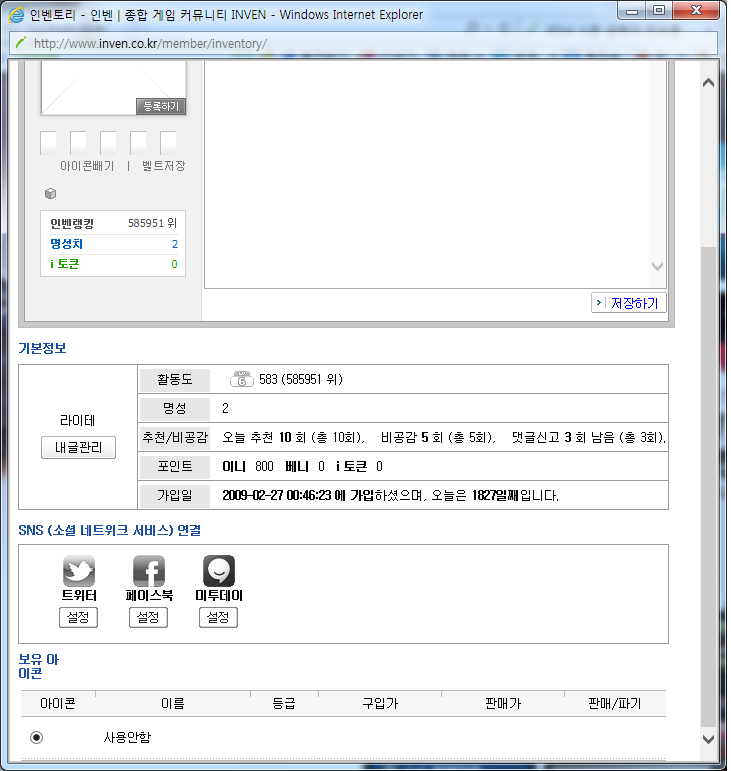Click the 내글관리 button
The width and height of the screenshot is (731, 771).
pyautogui.click(x=78, y=448)
